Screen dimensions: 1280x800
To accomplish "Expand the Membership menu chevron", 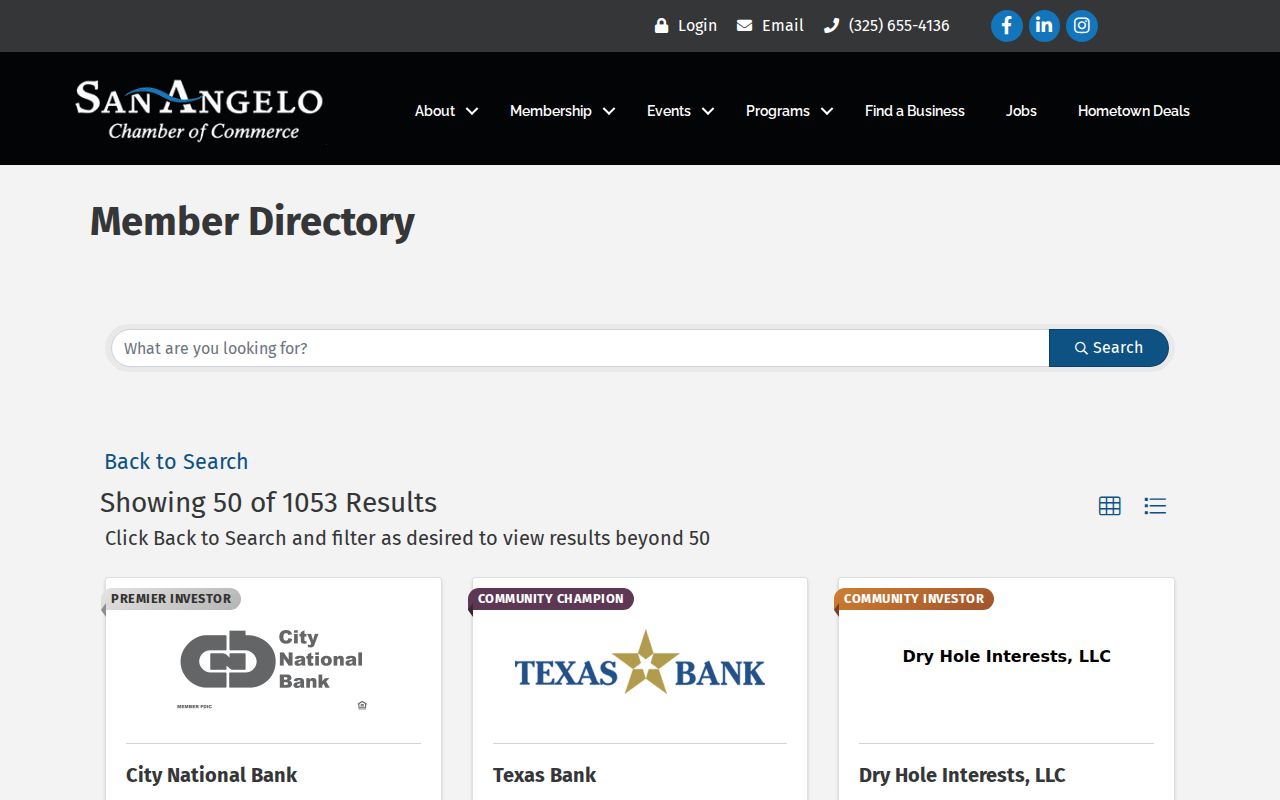I will [609, 111].
